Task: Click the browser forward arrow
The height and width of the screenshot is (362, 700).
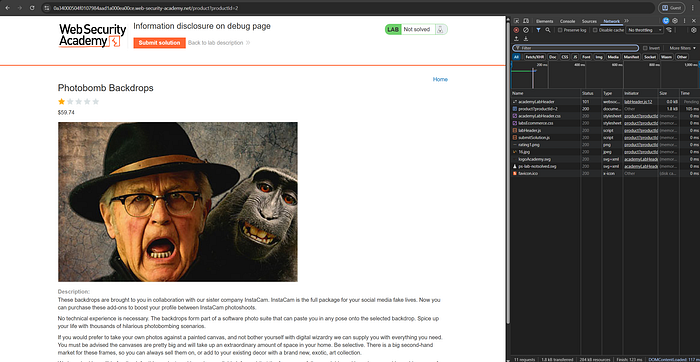Action: click(19, 8)
